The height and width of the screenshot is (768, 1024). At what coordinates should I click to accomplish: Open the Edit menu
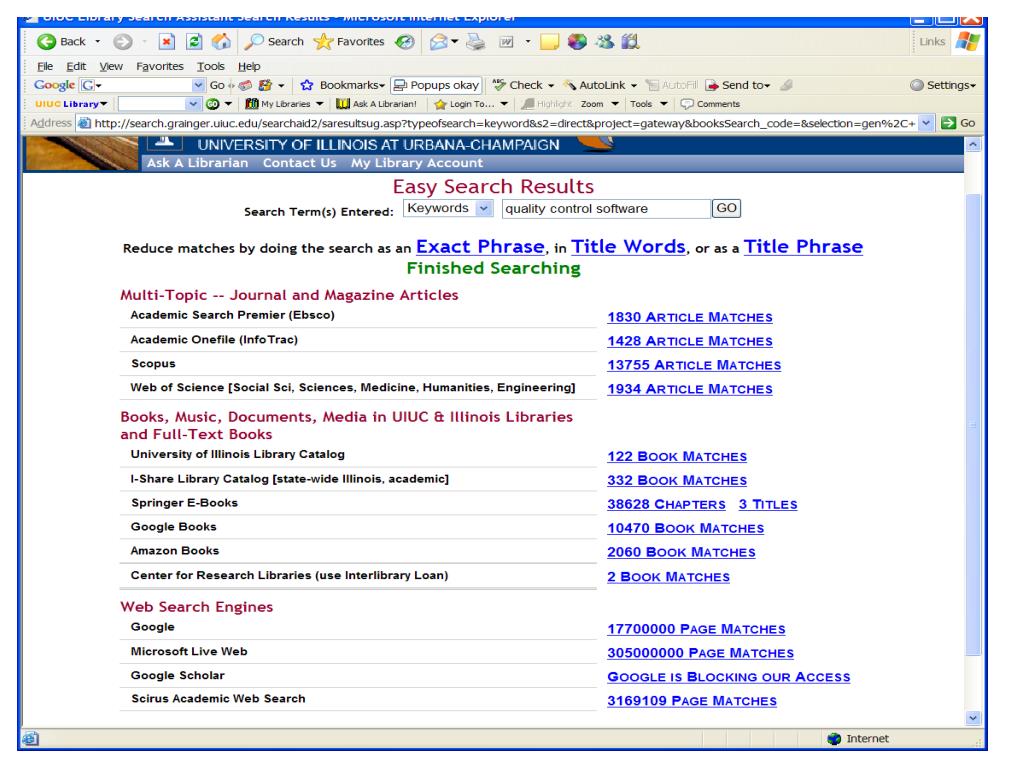76,66
